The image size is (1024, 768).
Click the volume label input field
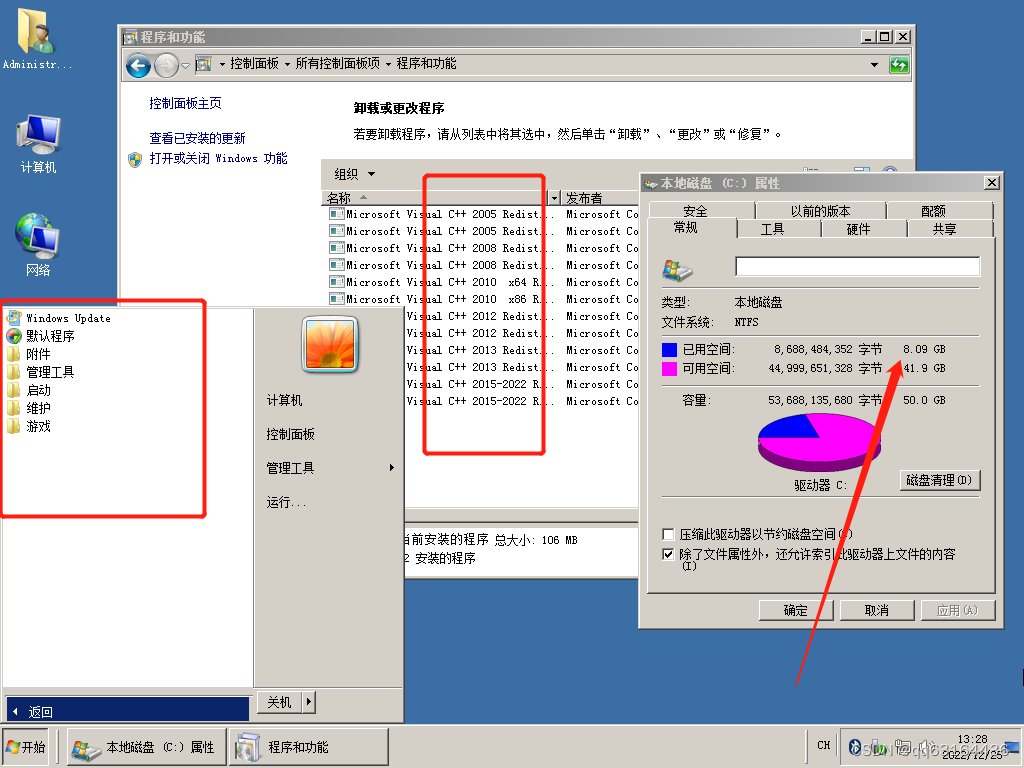point(857,266)
